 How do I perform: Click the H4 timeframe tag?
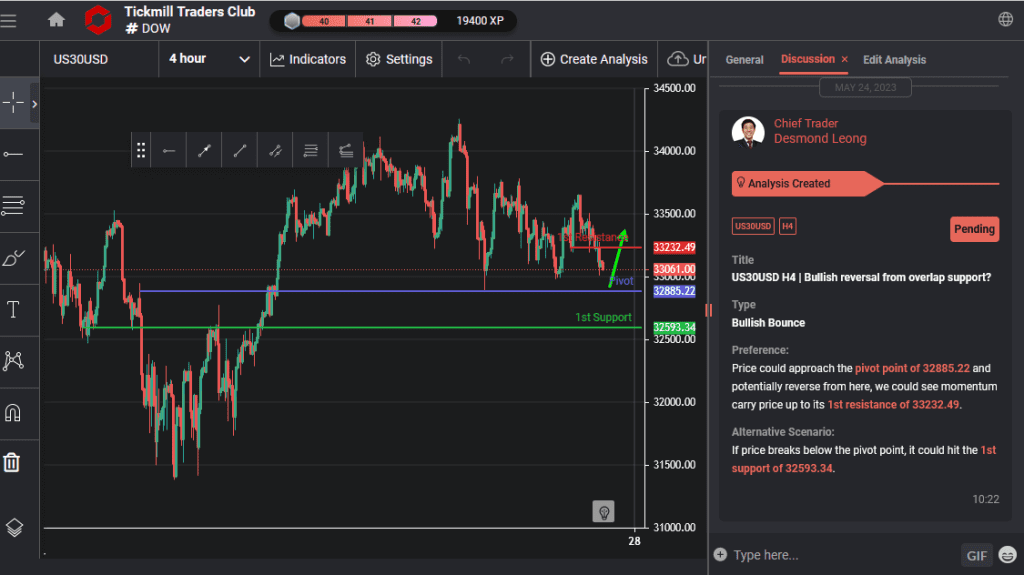tap(787, 226)
